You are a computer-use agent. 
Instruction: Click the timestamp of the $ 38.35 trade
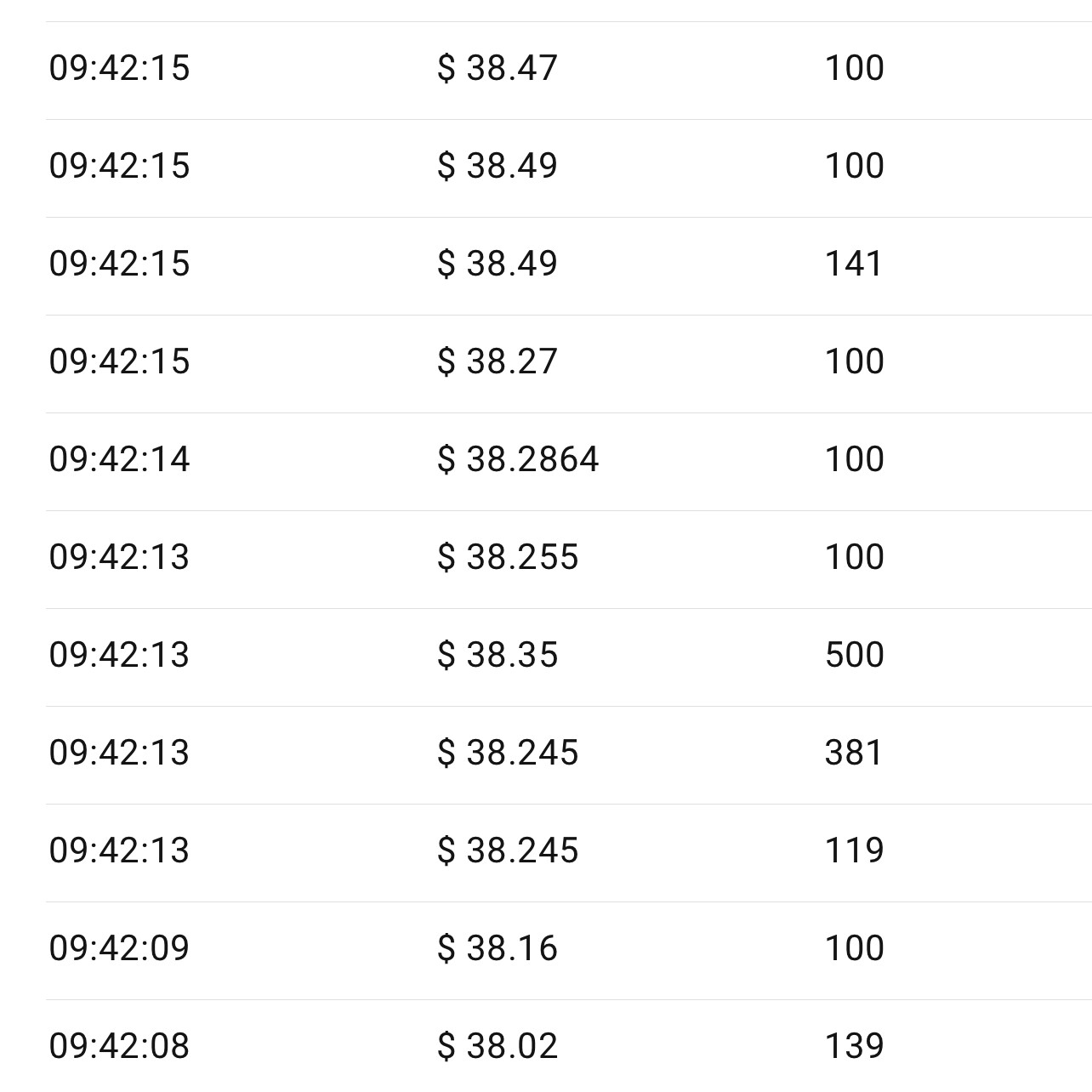point(119,655)
